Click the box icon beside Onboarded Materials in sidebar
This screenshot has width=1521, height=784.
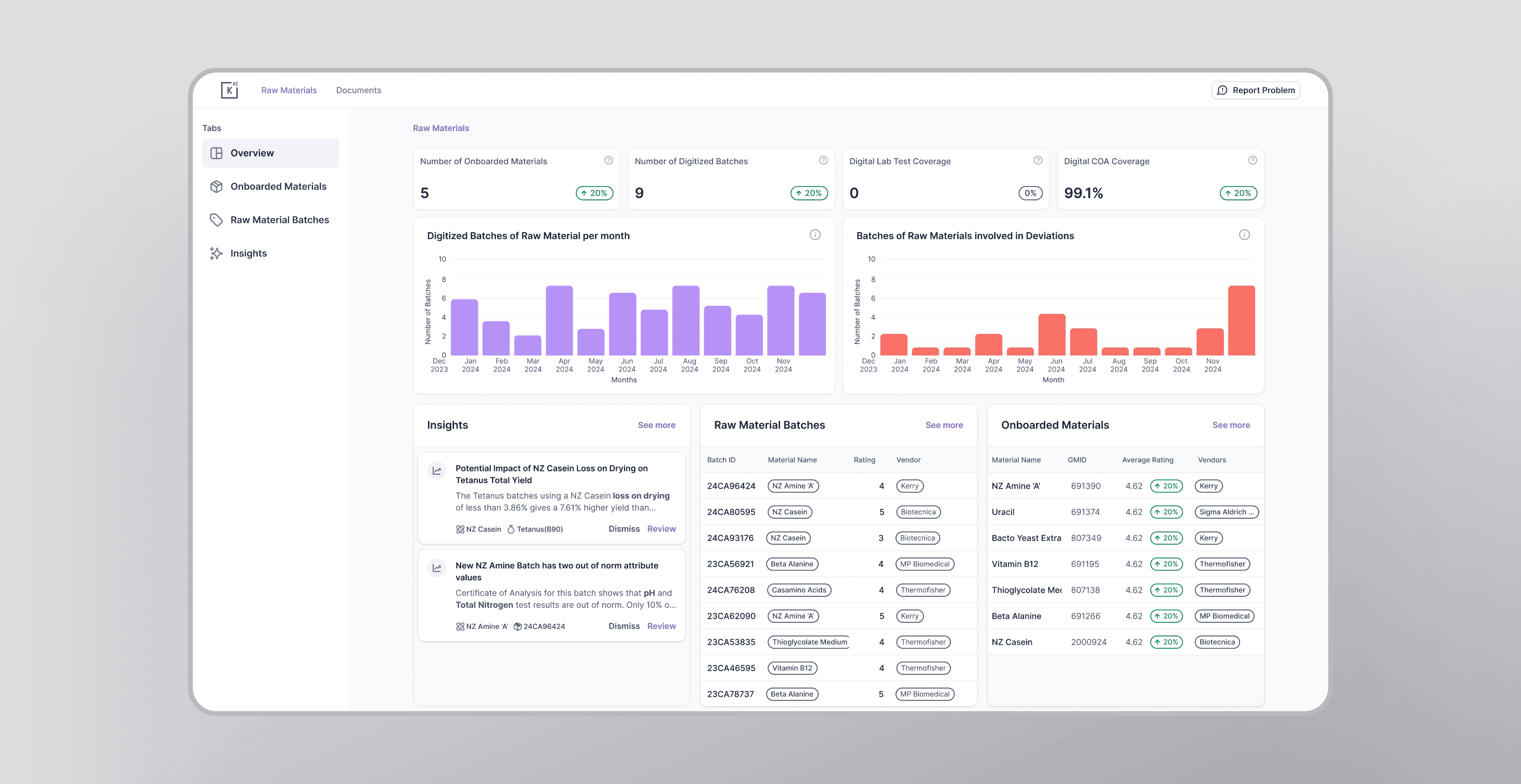216,186
